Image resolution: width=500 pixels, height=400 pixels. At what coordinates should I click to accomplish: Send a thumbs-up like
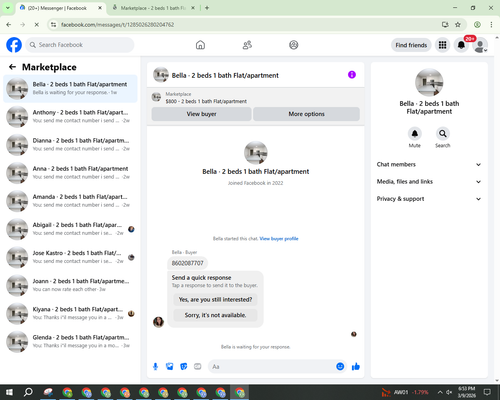pyautogui.click(x=356, y=367)
